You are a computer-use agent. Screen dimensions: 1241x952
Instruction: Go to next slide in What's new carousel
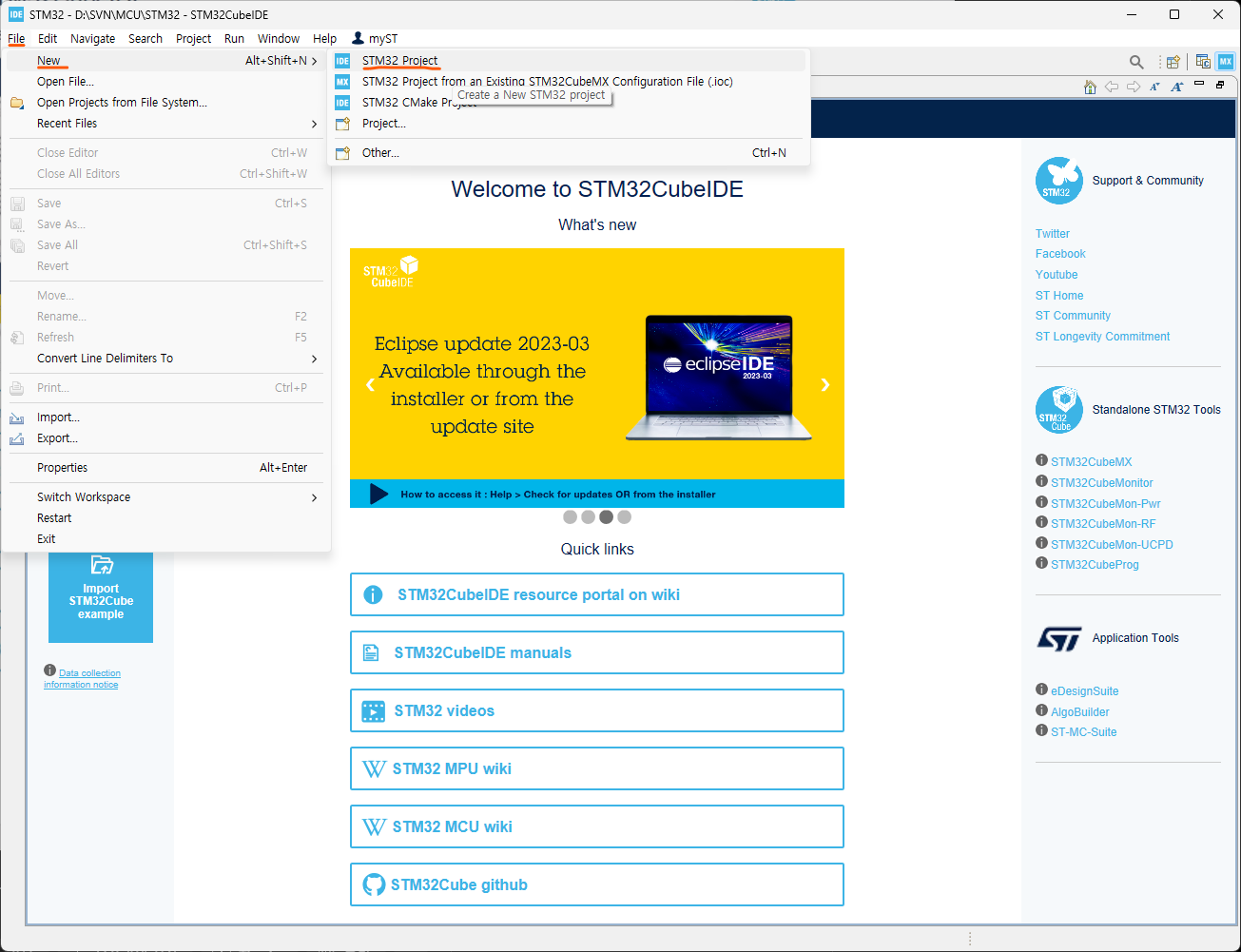click(x=825, y=384)
